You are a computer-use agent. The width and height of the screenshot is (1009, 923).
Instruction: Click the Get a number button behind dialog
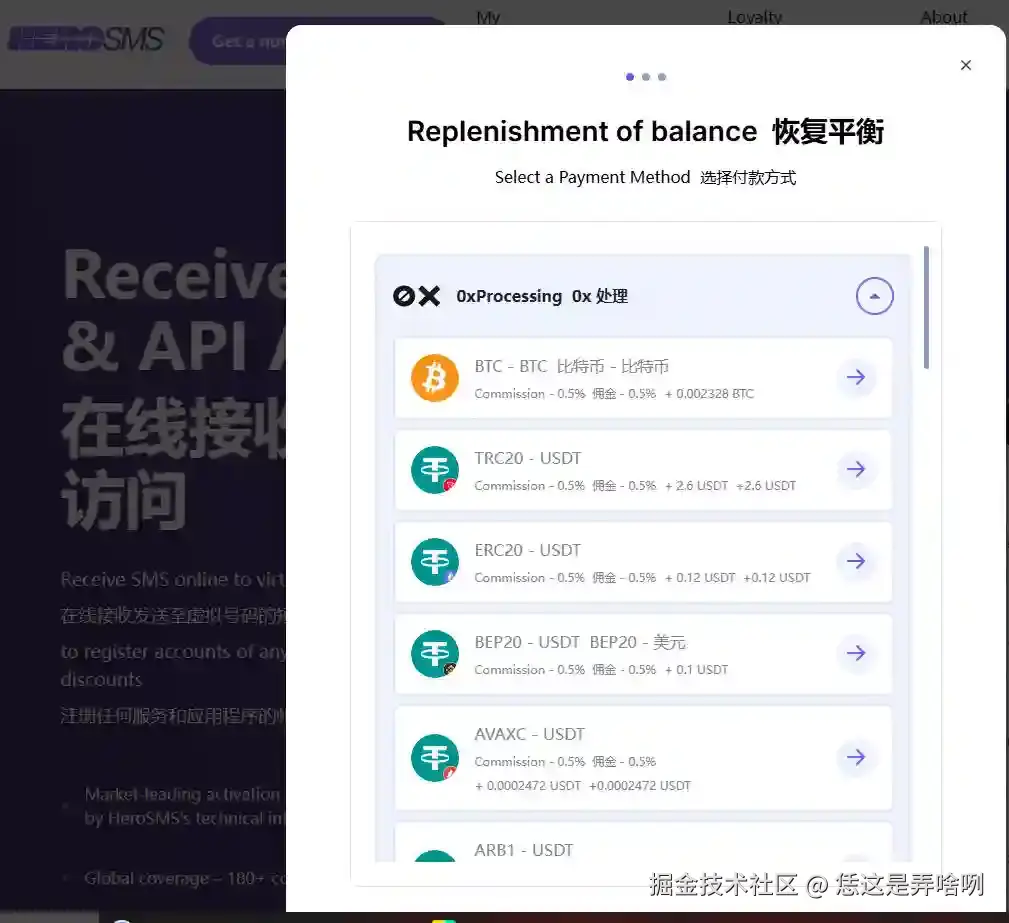click(238, 41)
